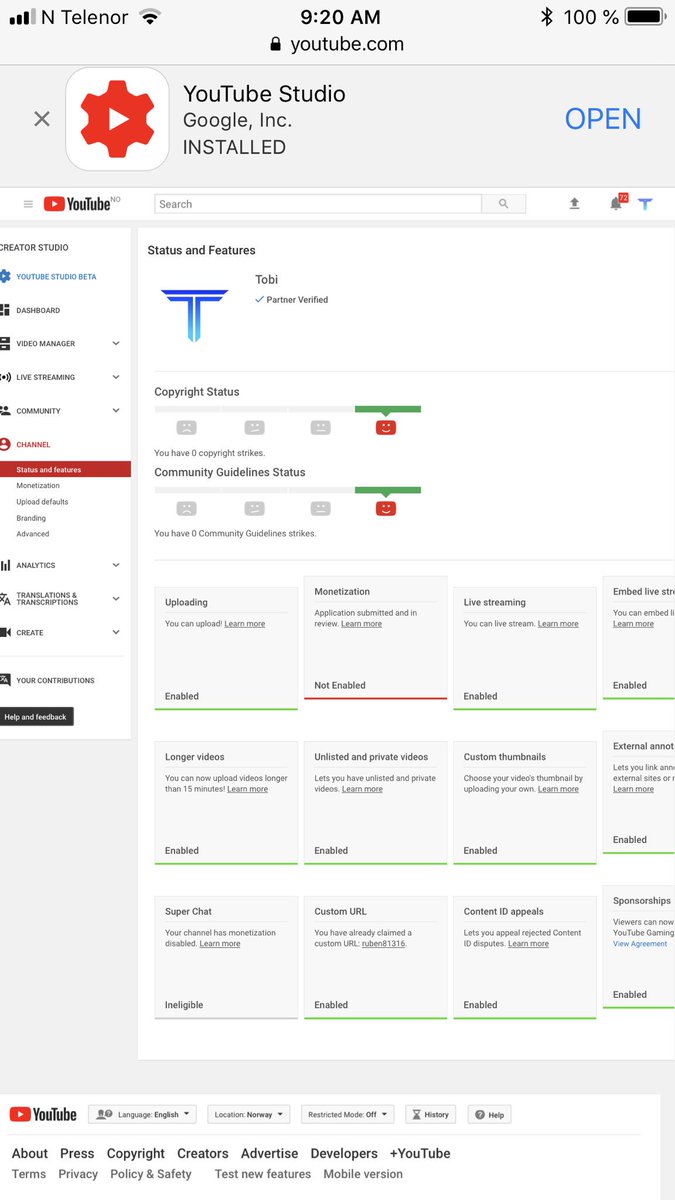The width and height of the screenshot is (675, 1200).
Task: Click the Community people icon
Action: pyautogui.click(x=5, y=411)
